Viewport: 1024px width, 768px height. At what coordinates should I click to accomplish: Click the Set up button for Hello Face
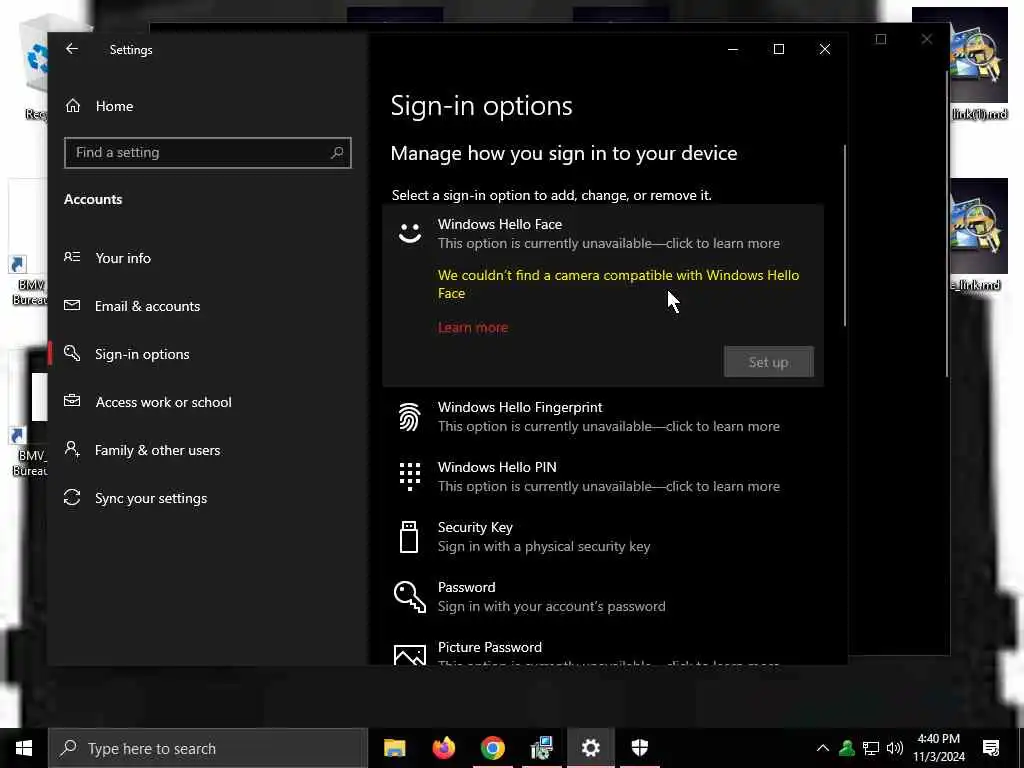tap(769, 362)
